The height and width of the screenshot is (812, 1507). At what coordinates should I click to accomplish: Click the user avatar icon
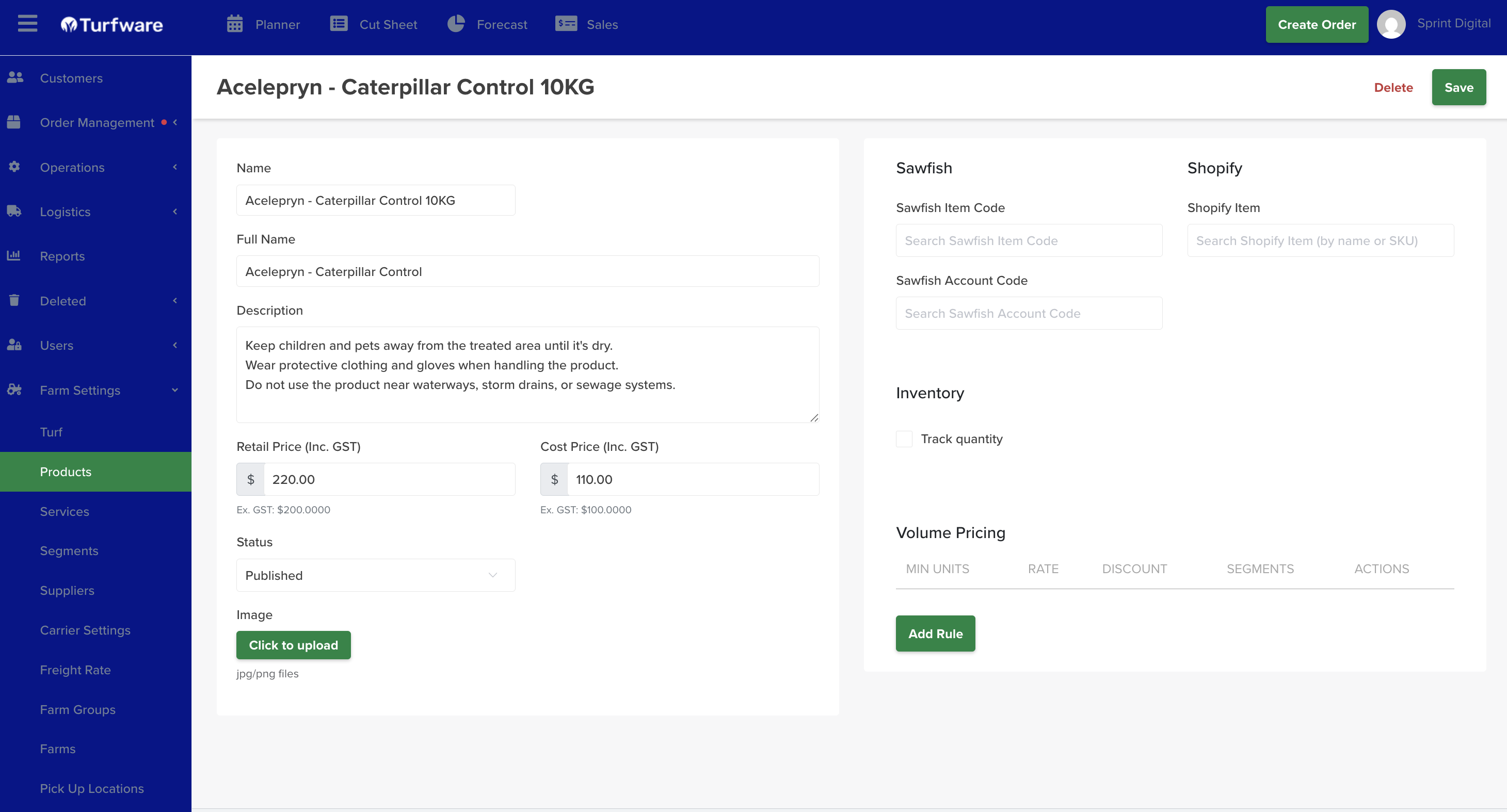coord(1391,25)
